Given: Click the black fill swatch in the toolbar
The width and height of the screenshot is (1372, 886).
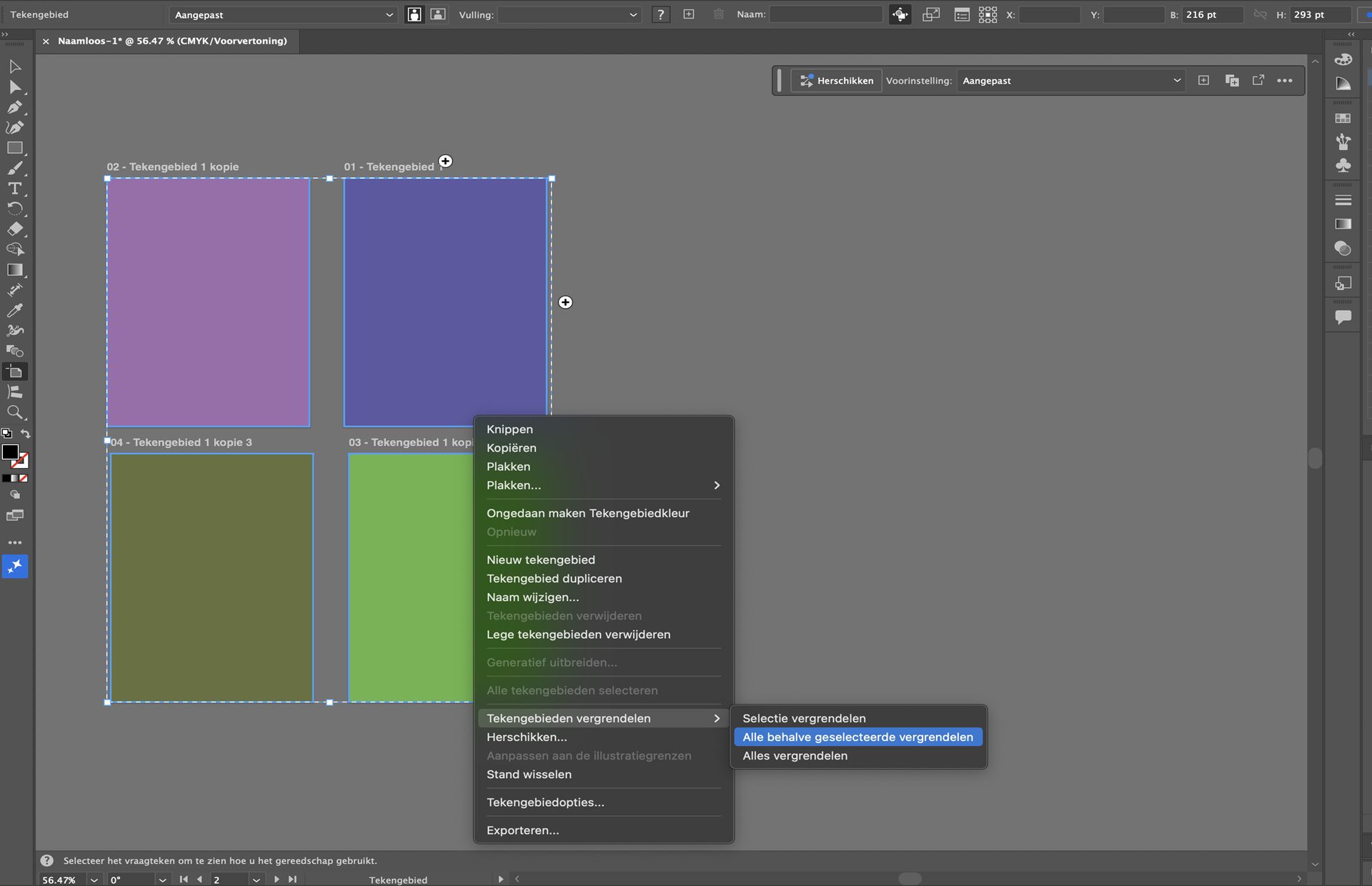Looking at the screenshot, I should [x=10, y=452].
